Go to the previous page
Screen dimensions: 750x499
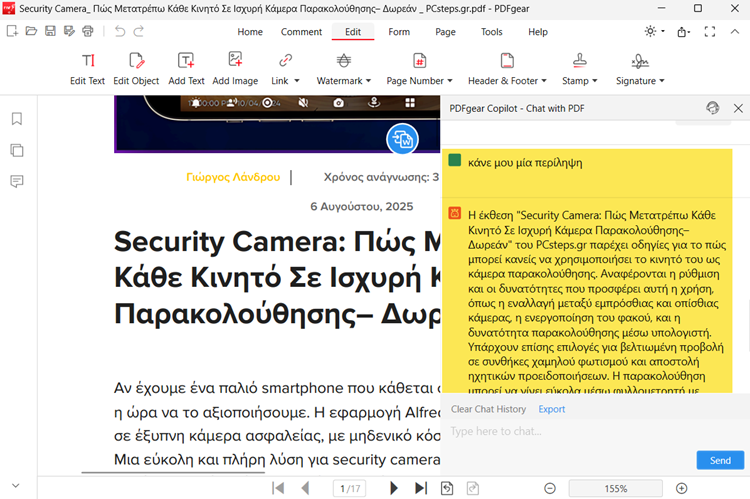305,488
